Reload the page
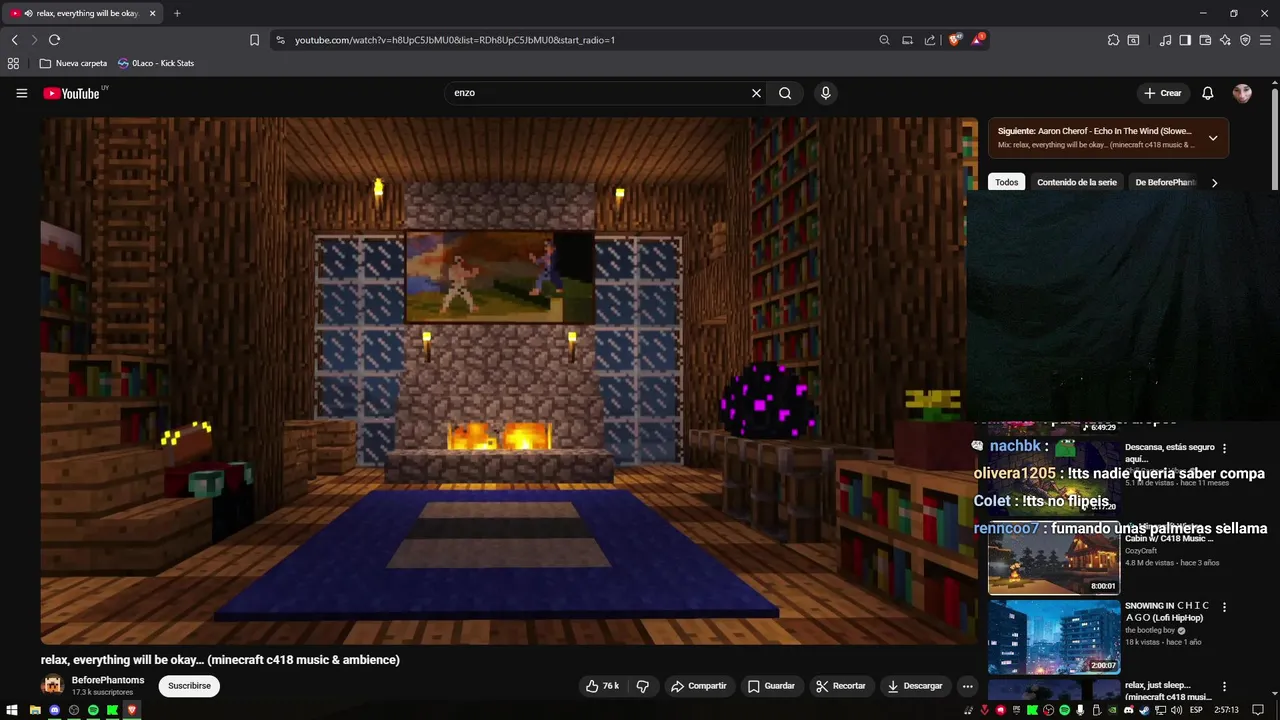This screenshot has height=720, width=1280. tap(54, 40)
